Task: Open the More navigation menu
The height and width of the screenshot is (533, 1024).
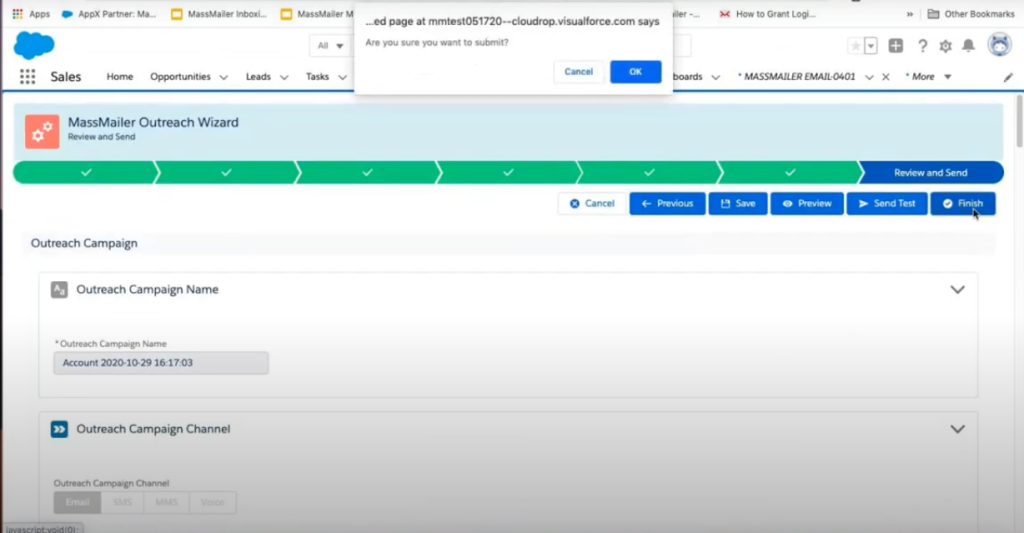Action: tap(928, 76)
